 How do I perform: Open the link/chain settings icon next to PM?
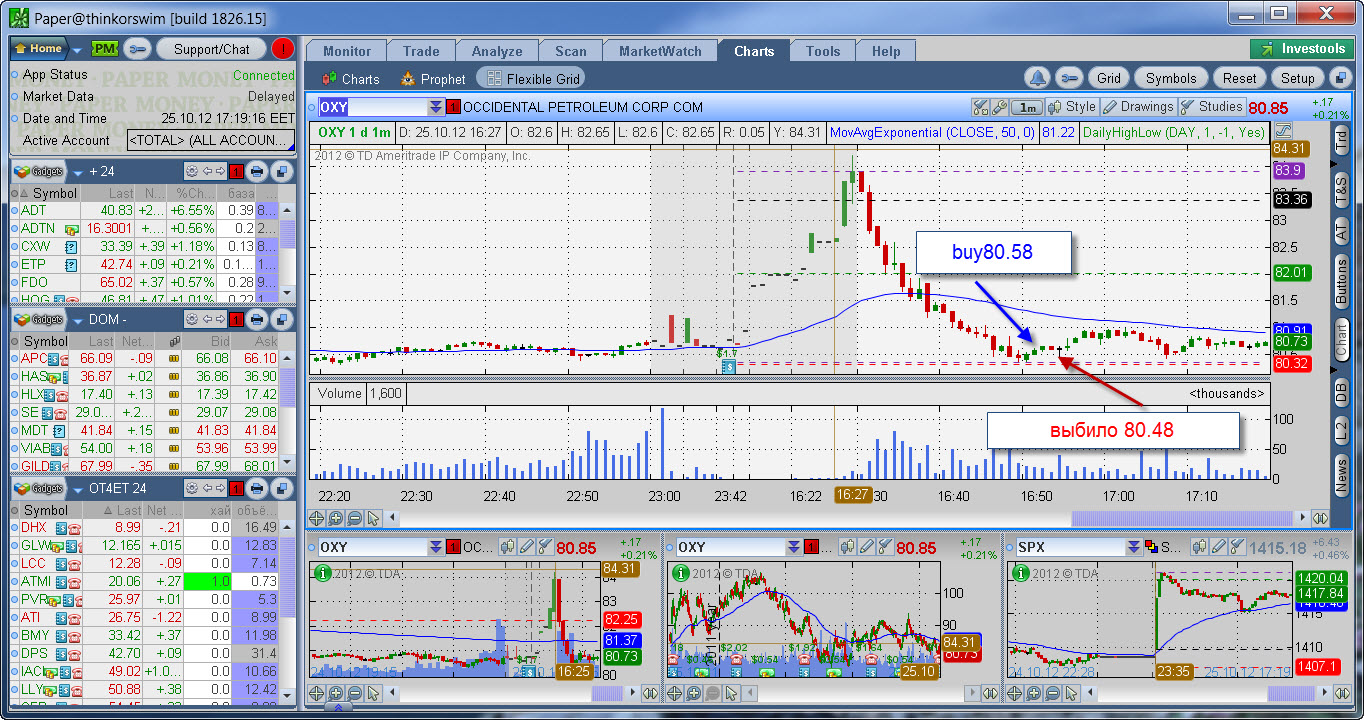(x=138, y=48)
